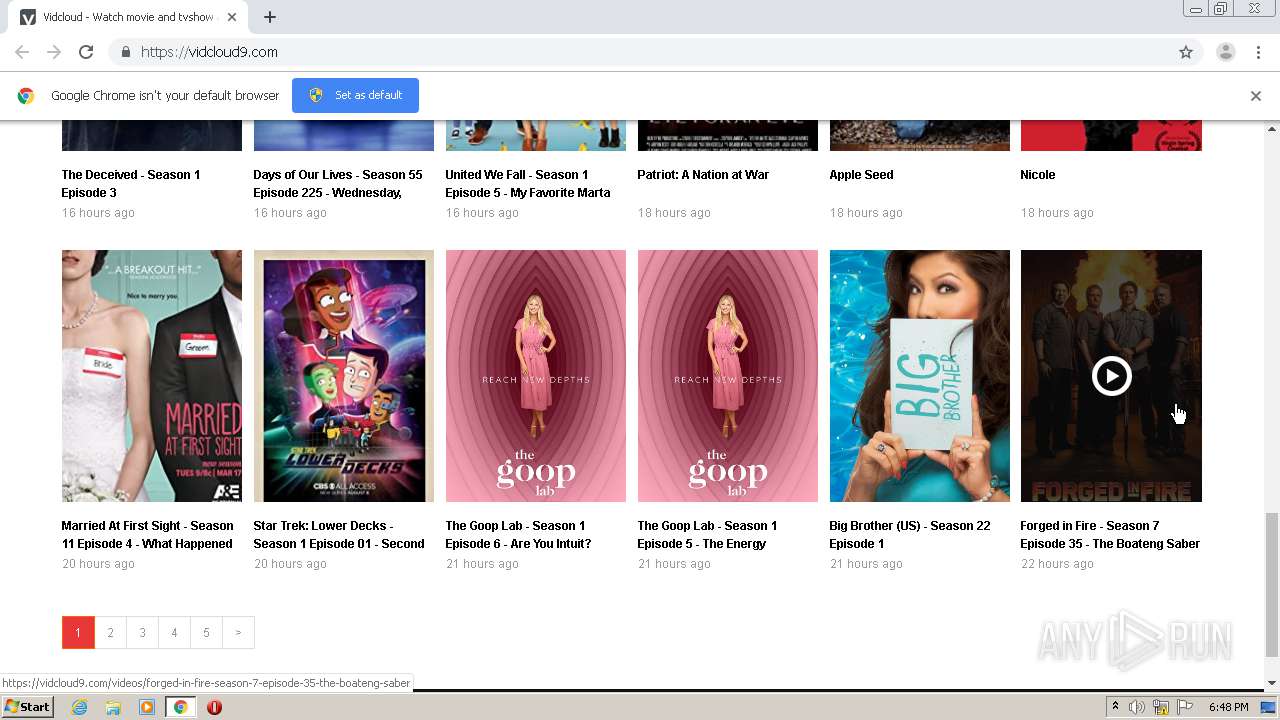This screenshot has width=1280, height=720.
Task: Click Goop Lab Episode 6 Are You Intuit title
Action: point(518,534)
